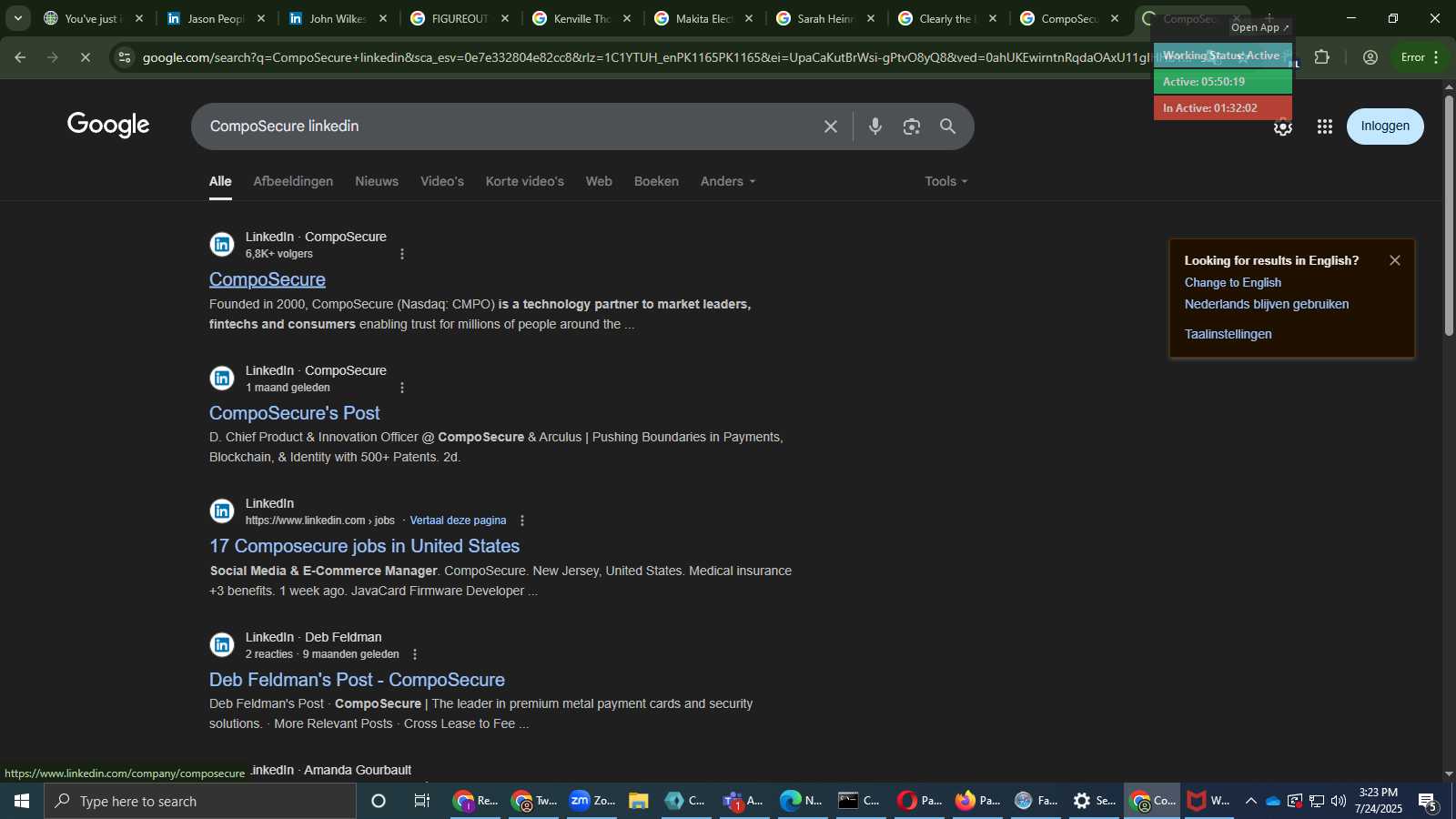Focus the CompoSecure linkedin search field

tap(510, 126)
